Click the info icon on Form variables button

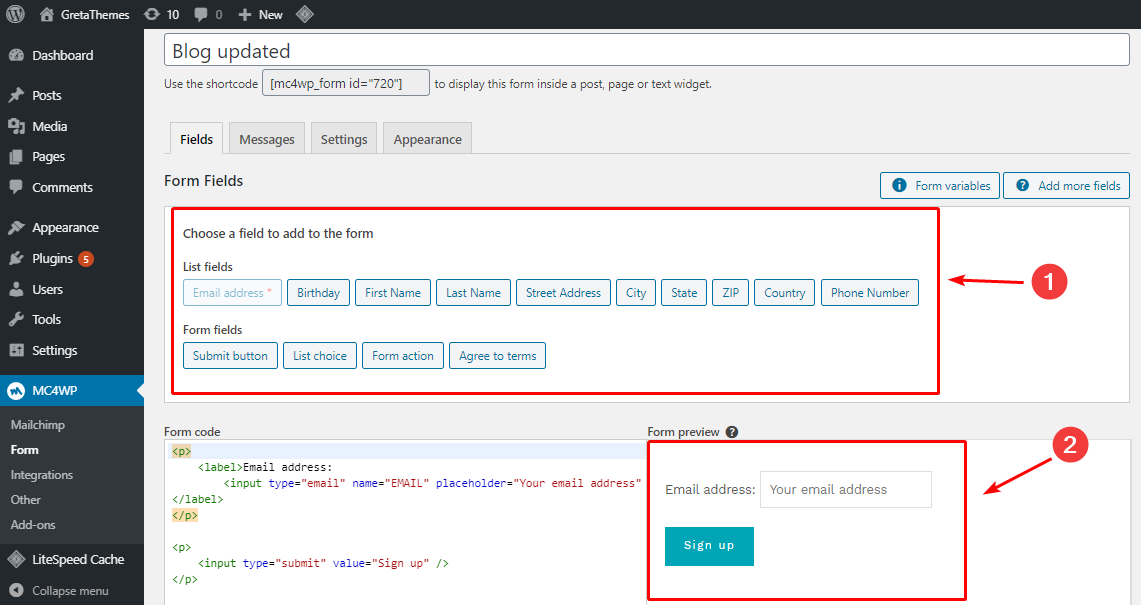pyautogui.click(x=900, y=185)
